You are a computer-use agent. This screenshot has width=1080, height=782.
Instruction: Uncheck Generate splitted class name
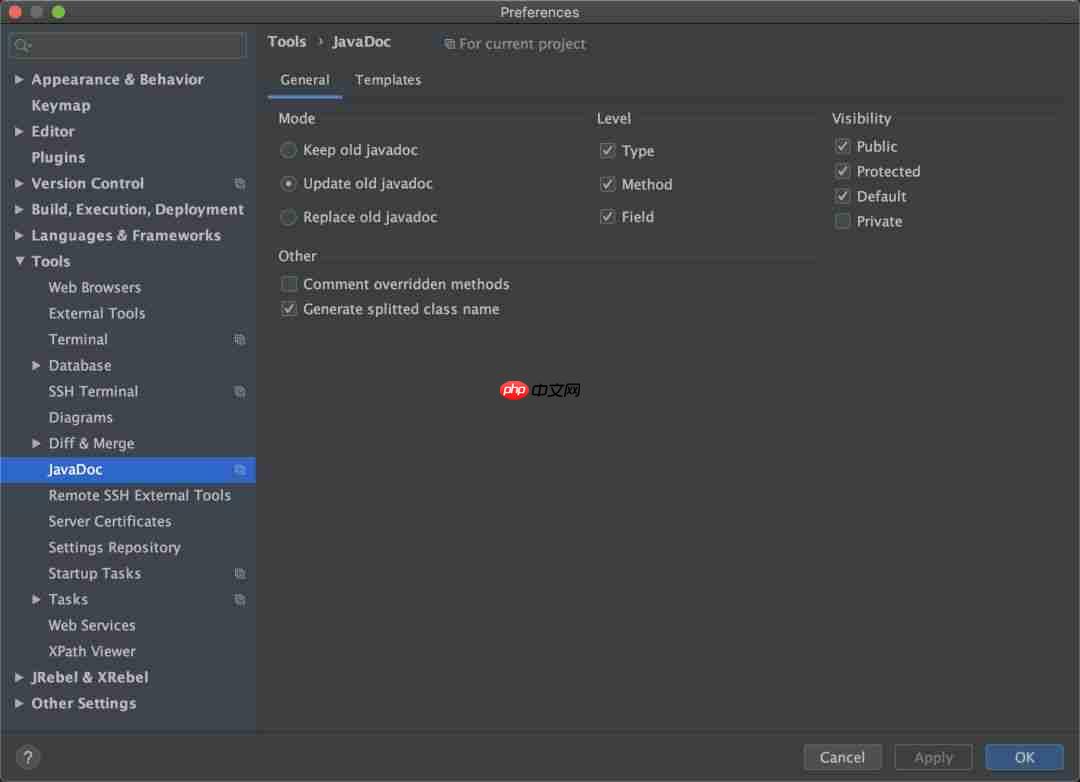click(x=289, y=308)
